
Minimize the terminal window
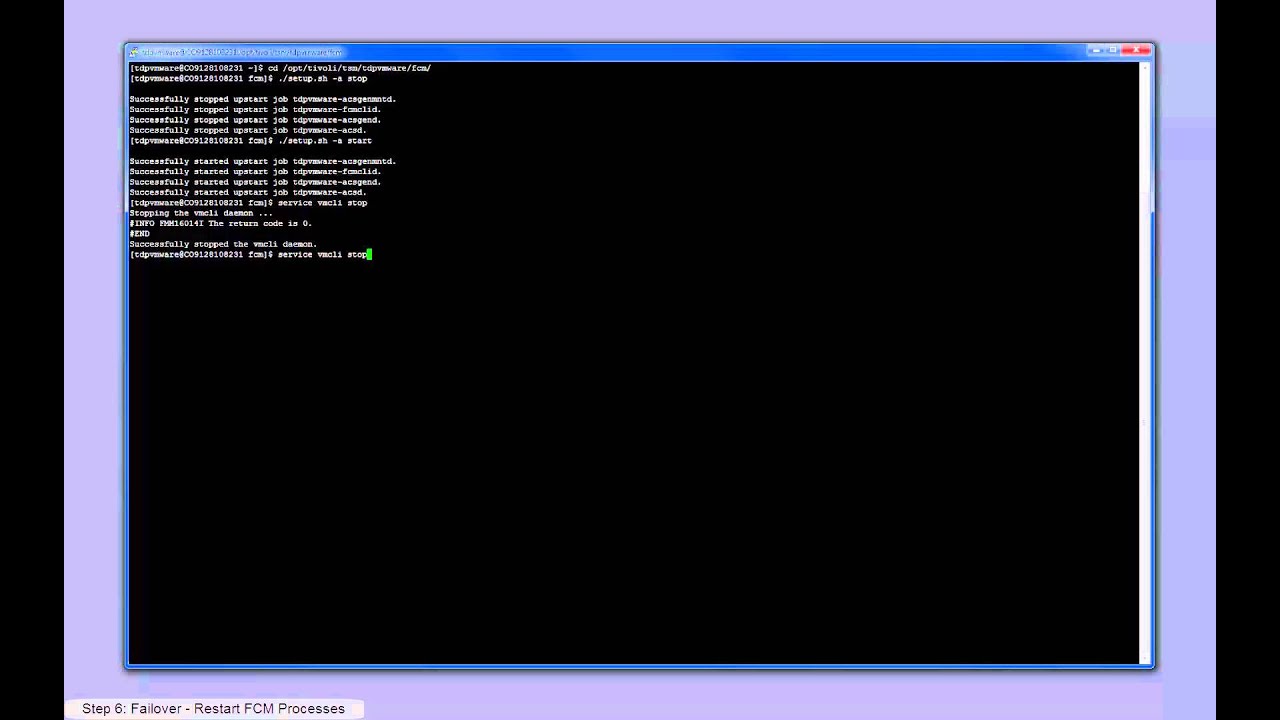1096,50
